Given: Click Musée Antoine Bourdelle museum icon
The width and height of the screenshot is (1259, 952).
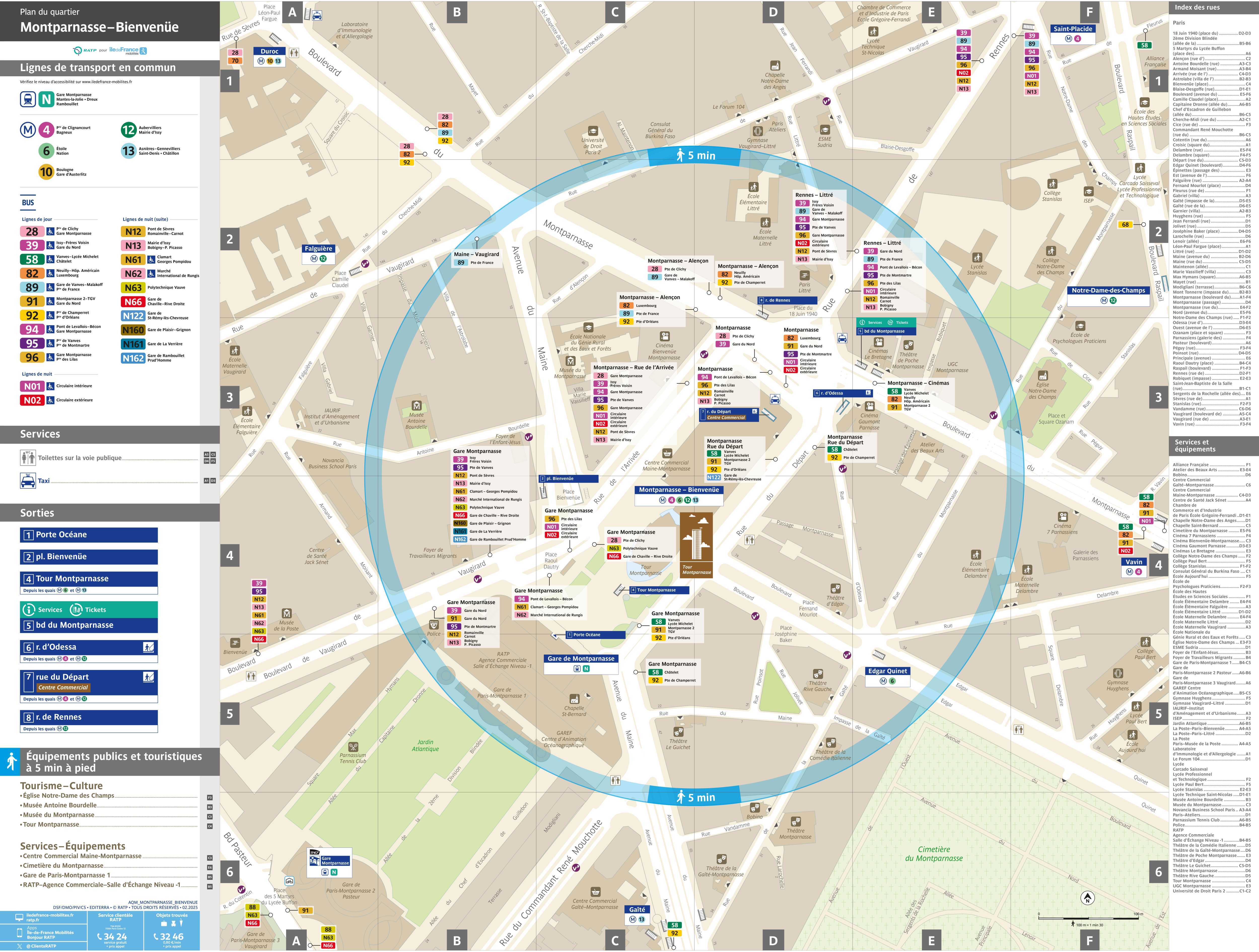Looking at the screenshot, I should click(417, 406).
